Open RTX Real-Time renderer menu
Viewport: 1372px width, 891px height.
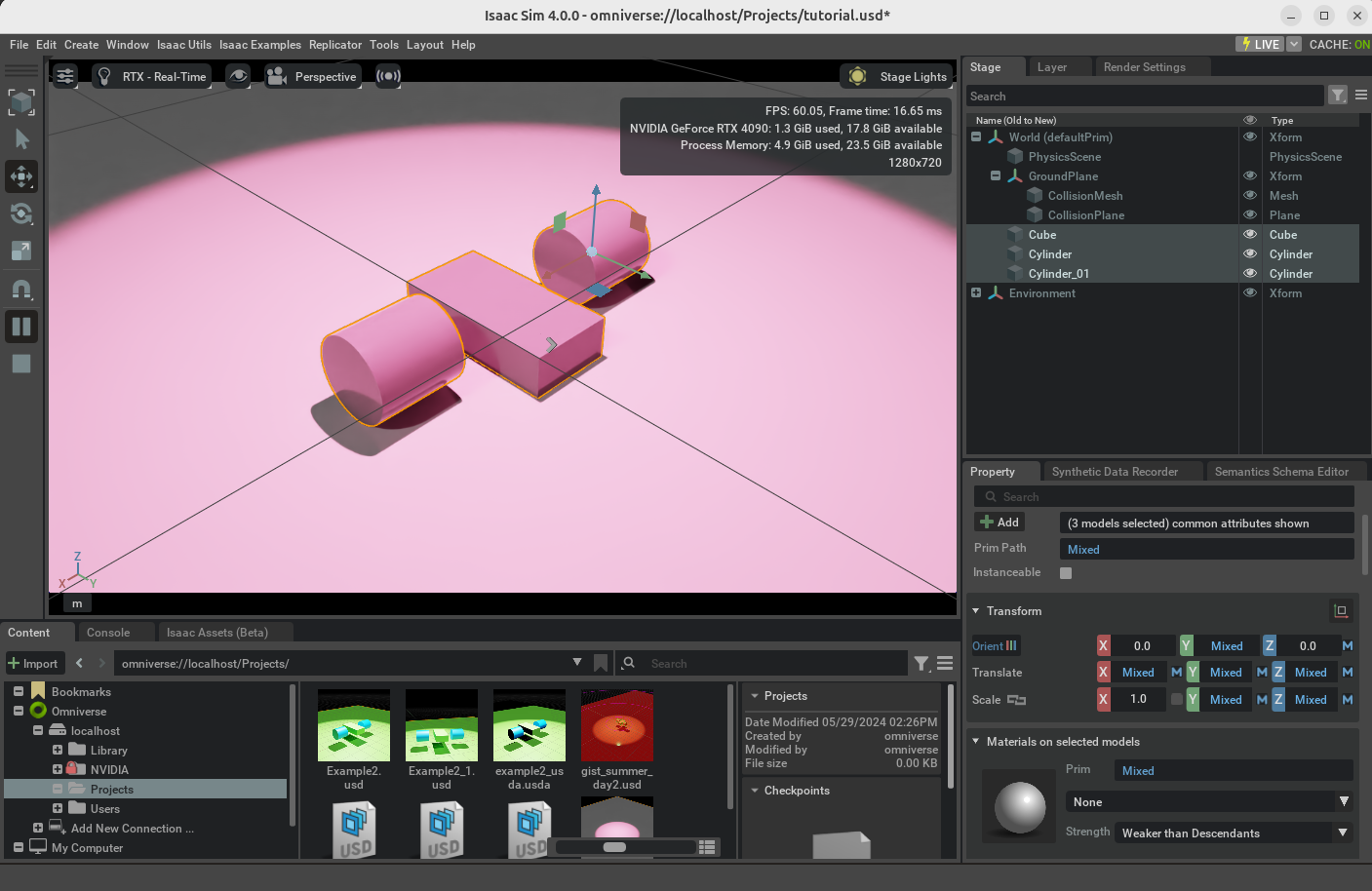coord(153,76)
